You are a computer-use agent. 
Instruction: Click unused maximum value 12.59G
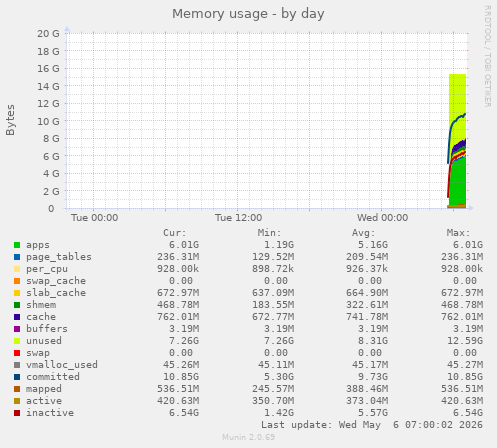click(465, 341)
